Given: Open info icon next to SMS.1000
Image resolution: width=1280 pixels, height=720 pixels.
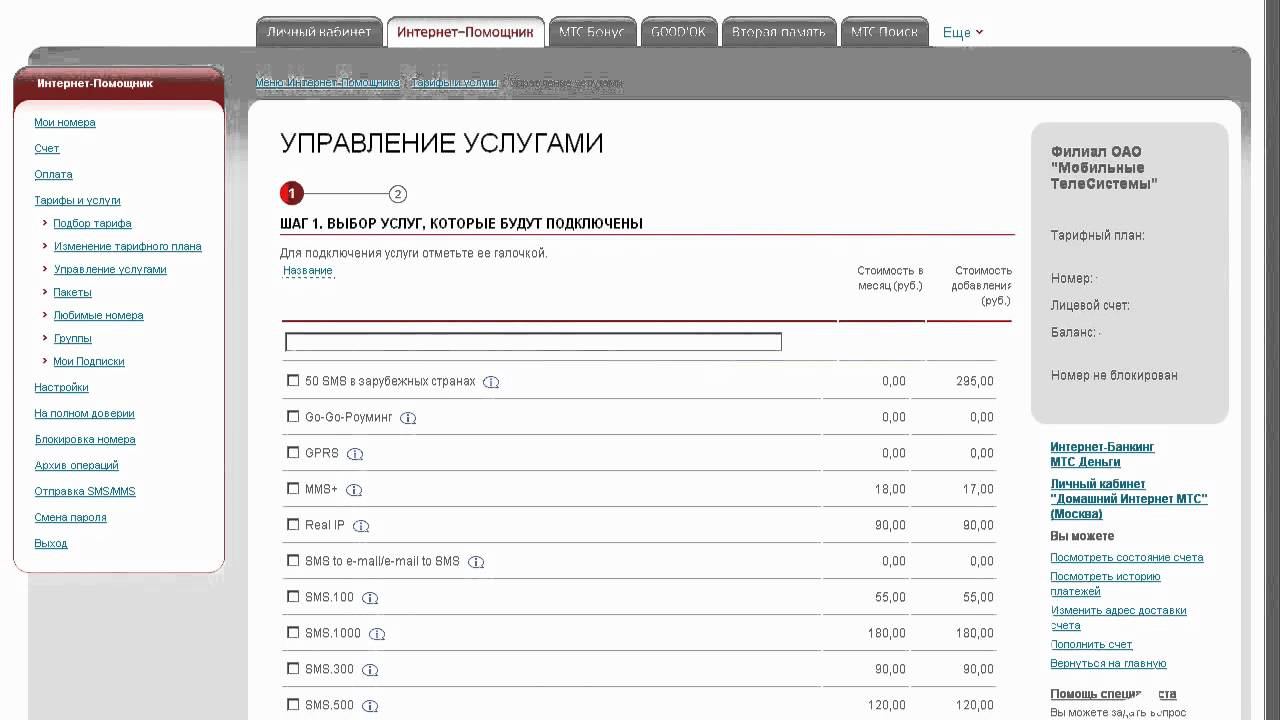Looking at the screenshot, I should point(377,634).
